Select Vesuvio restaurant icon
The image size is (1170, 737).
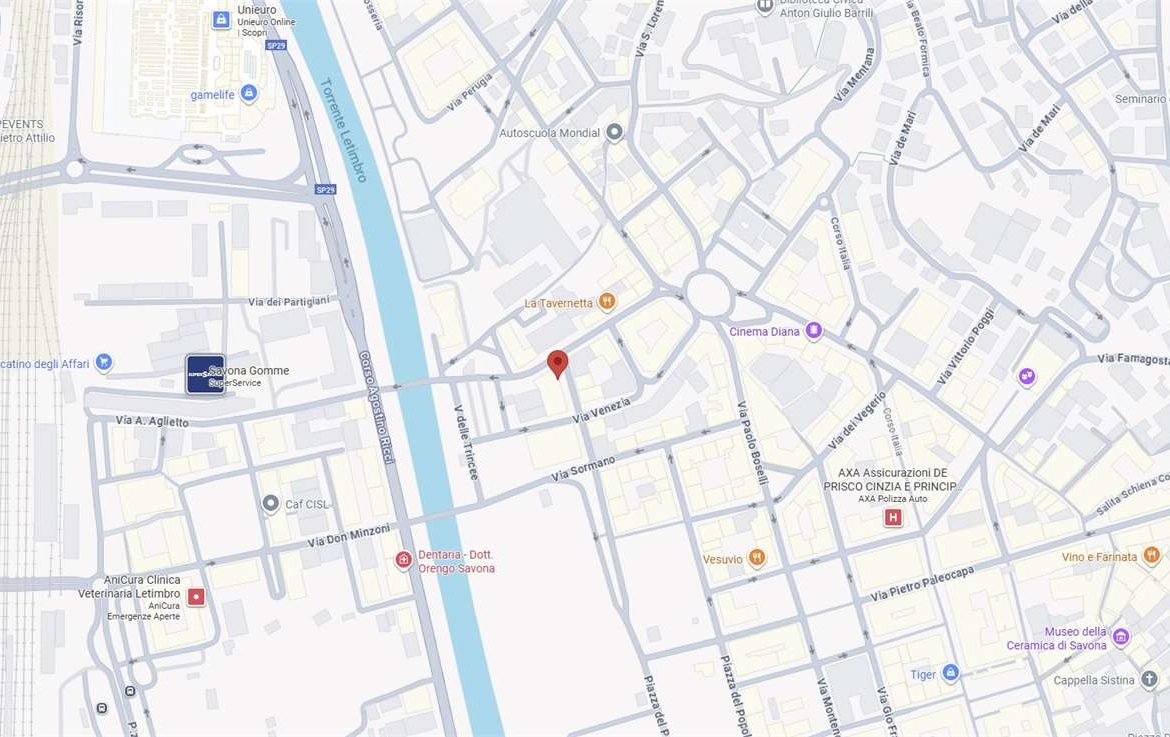757,559
